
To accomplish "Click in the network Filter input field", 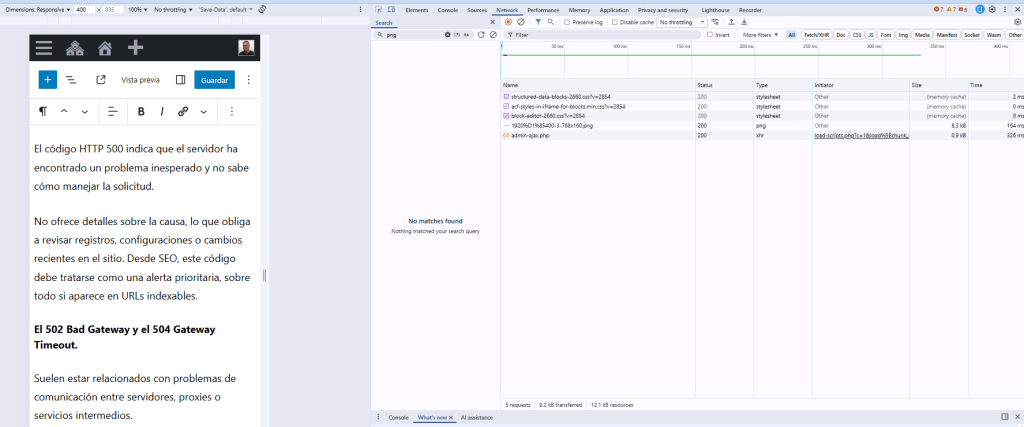I will tap(600, 34).
